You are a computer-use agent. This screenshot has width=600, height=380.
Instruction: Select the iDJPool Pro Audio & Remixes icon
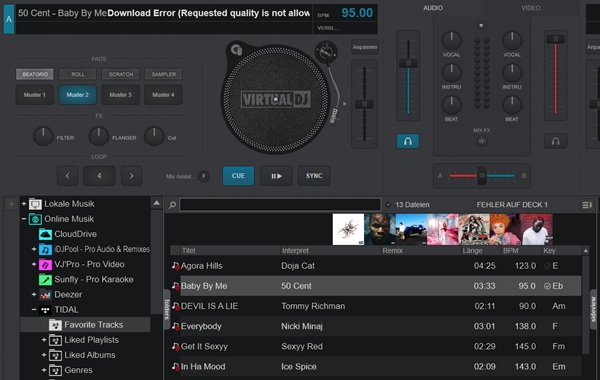pos(45,250)
